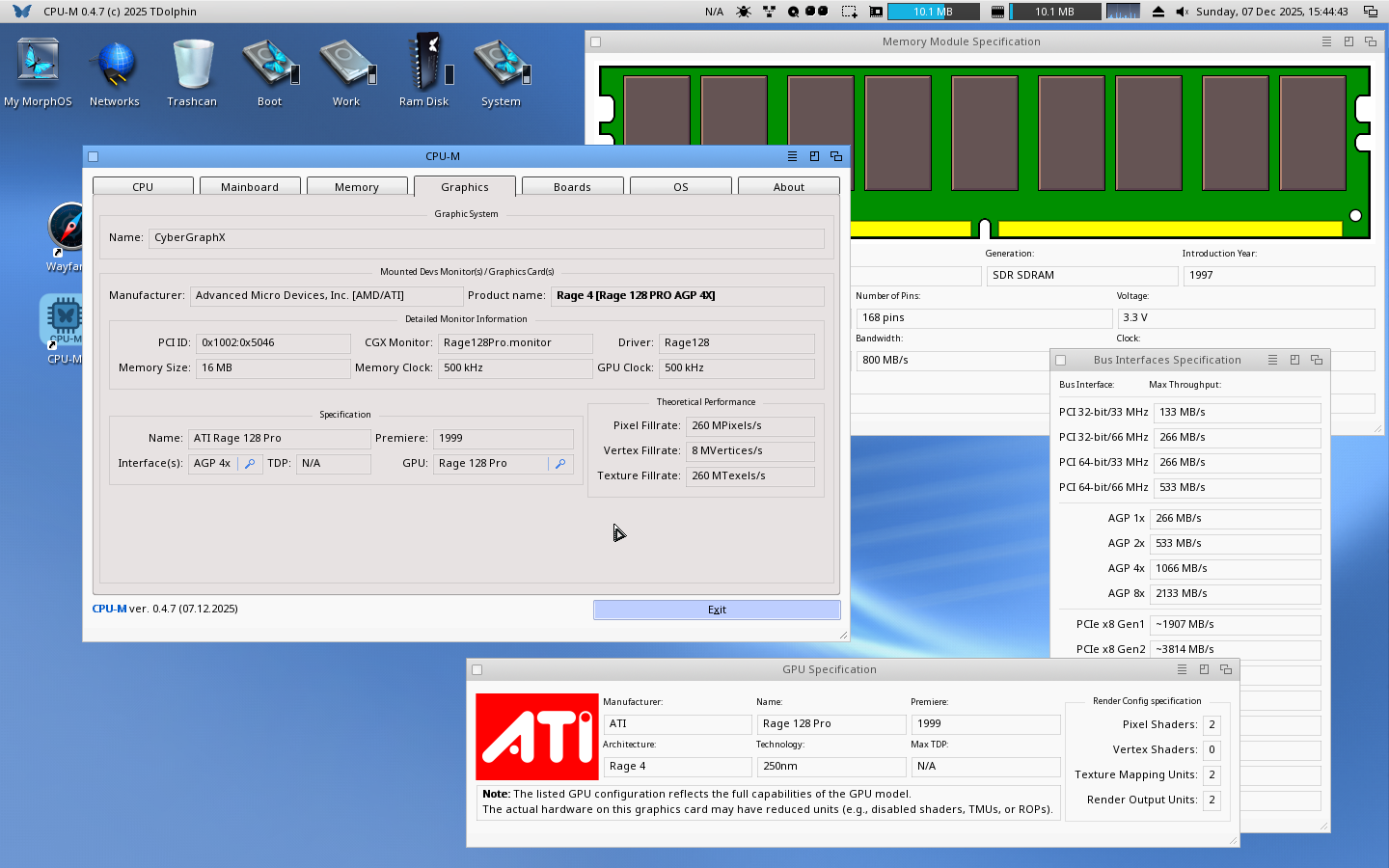Switch to the Boards tab
Screen dimensions: 1389x868
tap(572, 187)
